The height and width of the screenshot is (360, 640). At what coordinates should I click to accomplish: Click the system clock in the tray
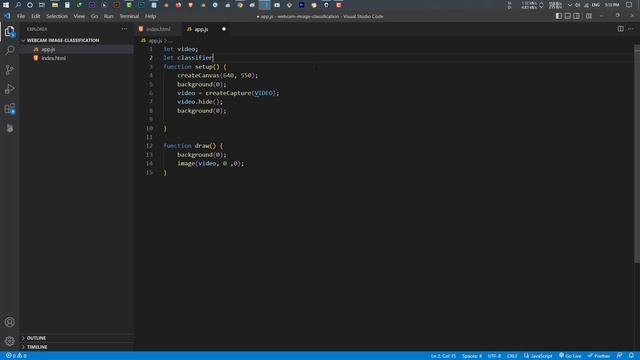point(612,5)
